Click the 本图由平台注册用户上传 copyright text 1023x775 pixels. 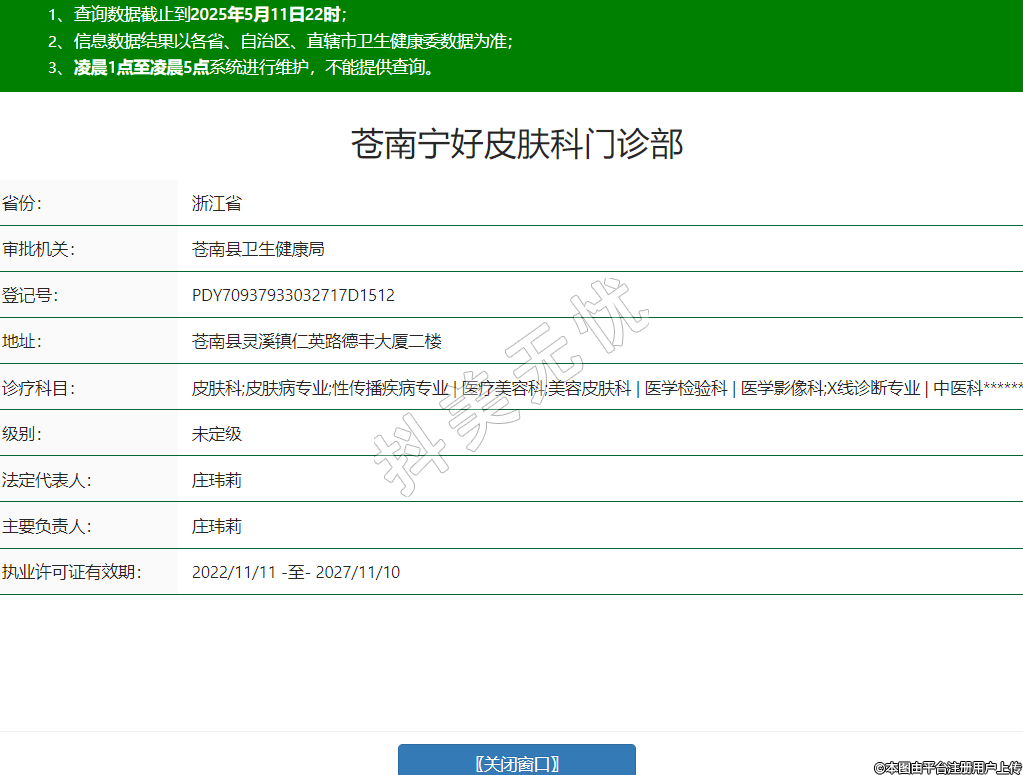(947, 767)
